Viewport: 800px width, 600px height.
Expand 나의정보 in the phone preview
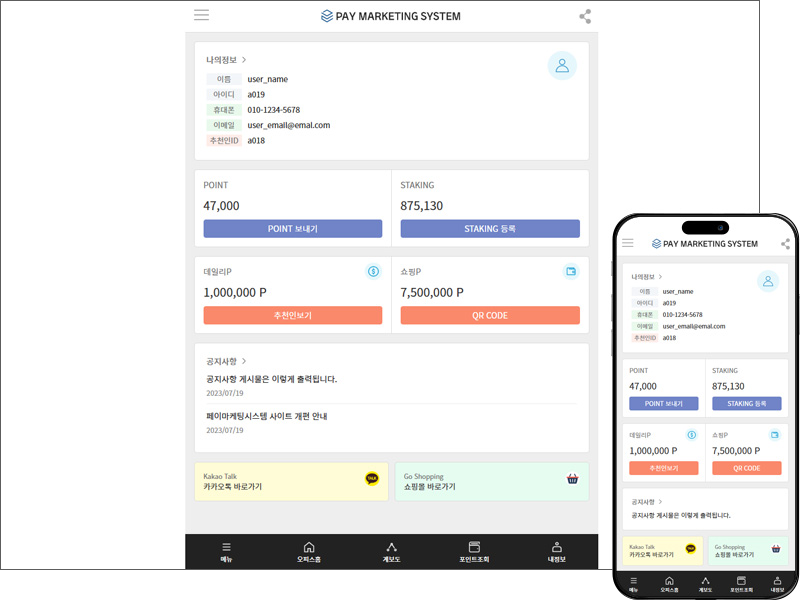tap(660, 276)
